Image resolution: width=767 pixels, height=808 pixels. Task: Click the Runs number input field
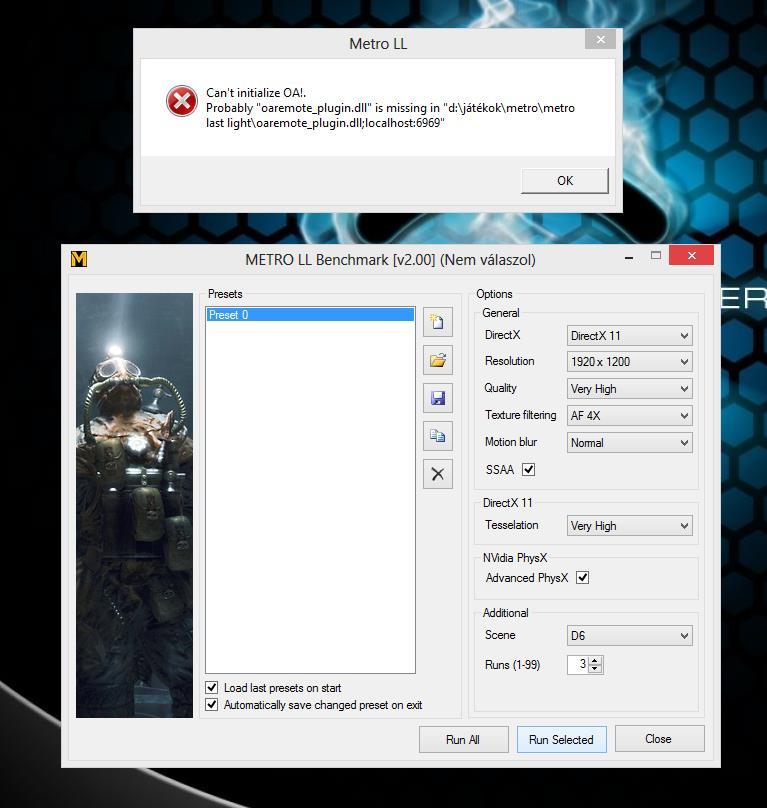[x=578, y=664]
